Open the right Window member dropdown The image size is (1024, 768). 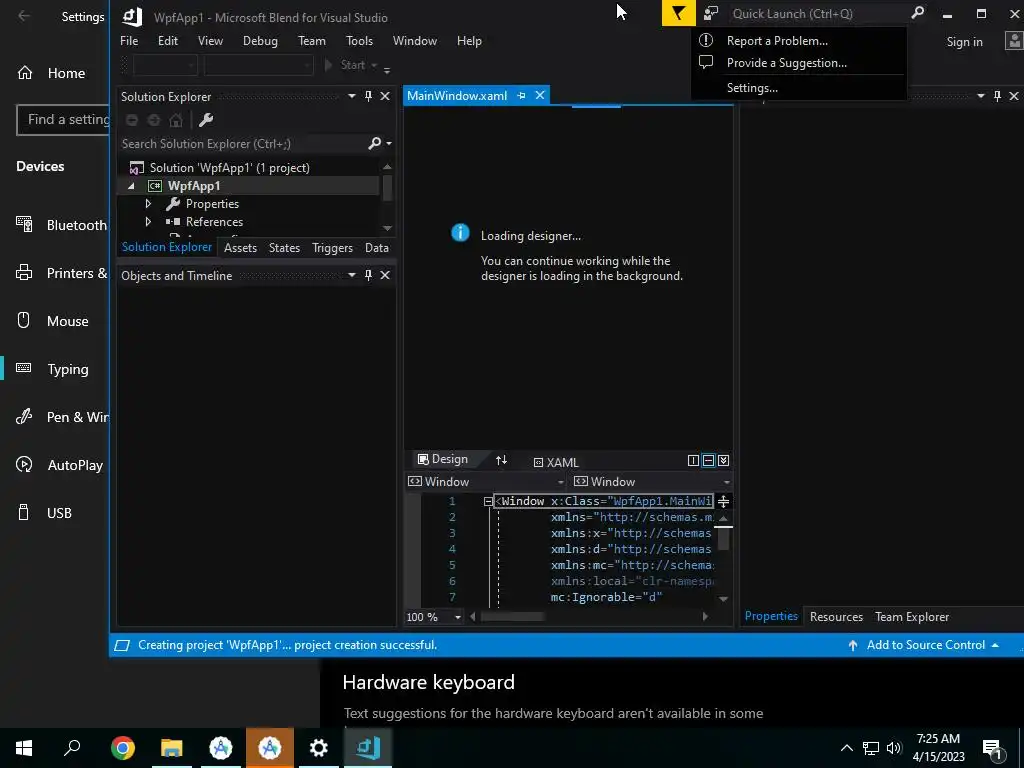(726, 482)
